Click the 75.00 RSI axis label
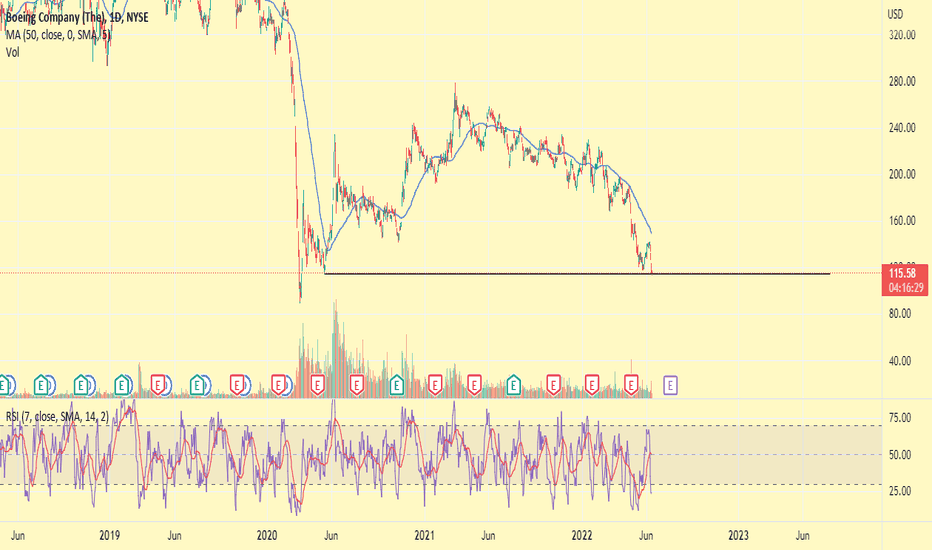Image resolution: width=932 pixels, height=550 pixels. [899, 418]
